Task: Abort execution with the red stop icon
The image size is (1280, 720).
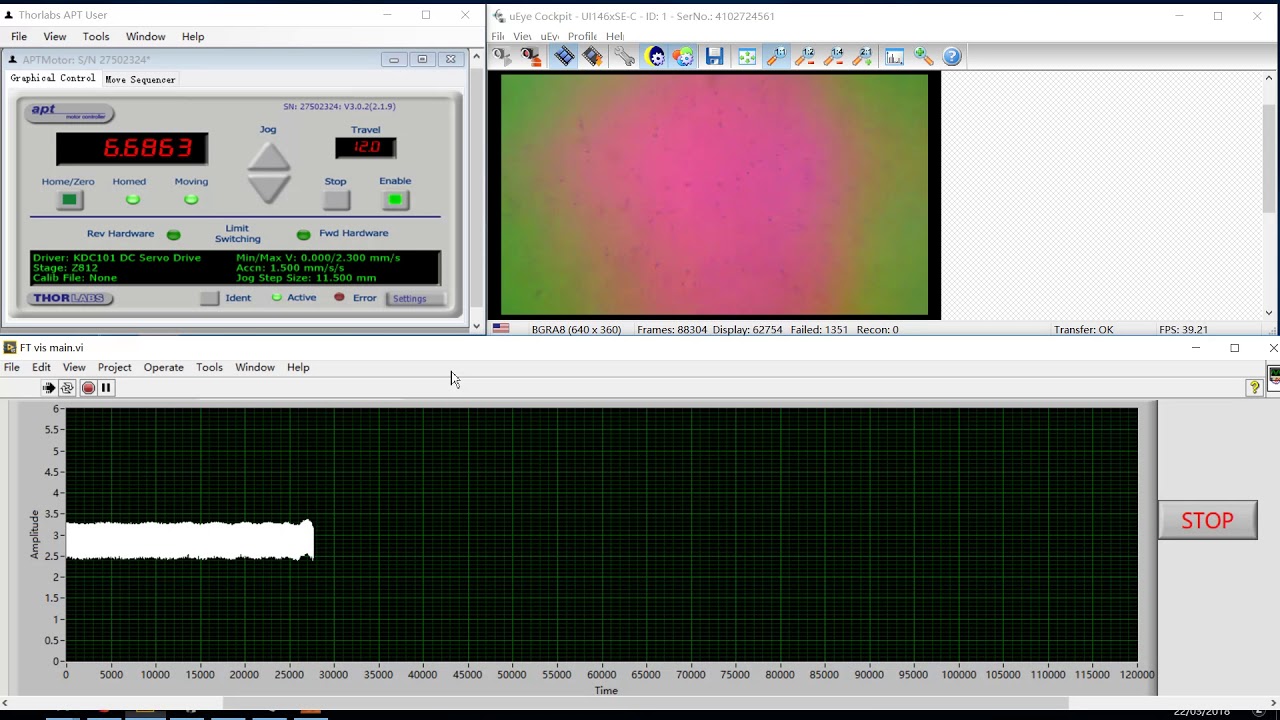Action: [88, 388]
